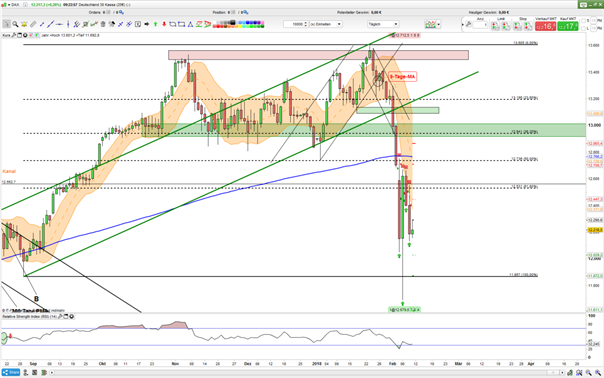Click the scrollbar left arrow

point(52,373)
